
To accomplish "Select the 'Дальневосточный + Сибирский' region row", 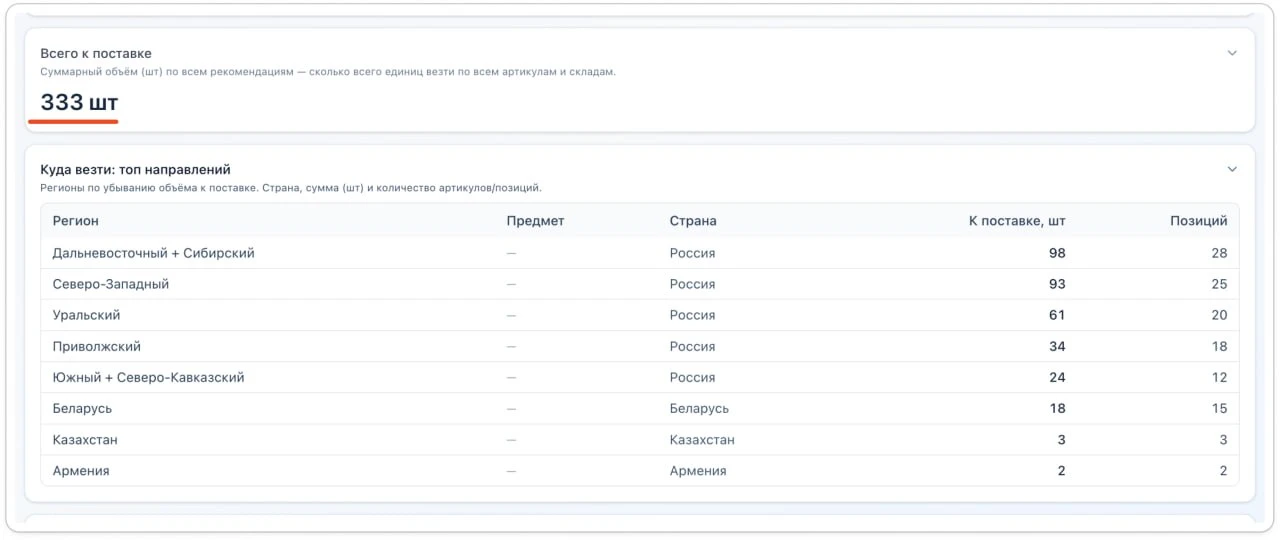I will click(x=153, y=253).
